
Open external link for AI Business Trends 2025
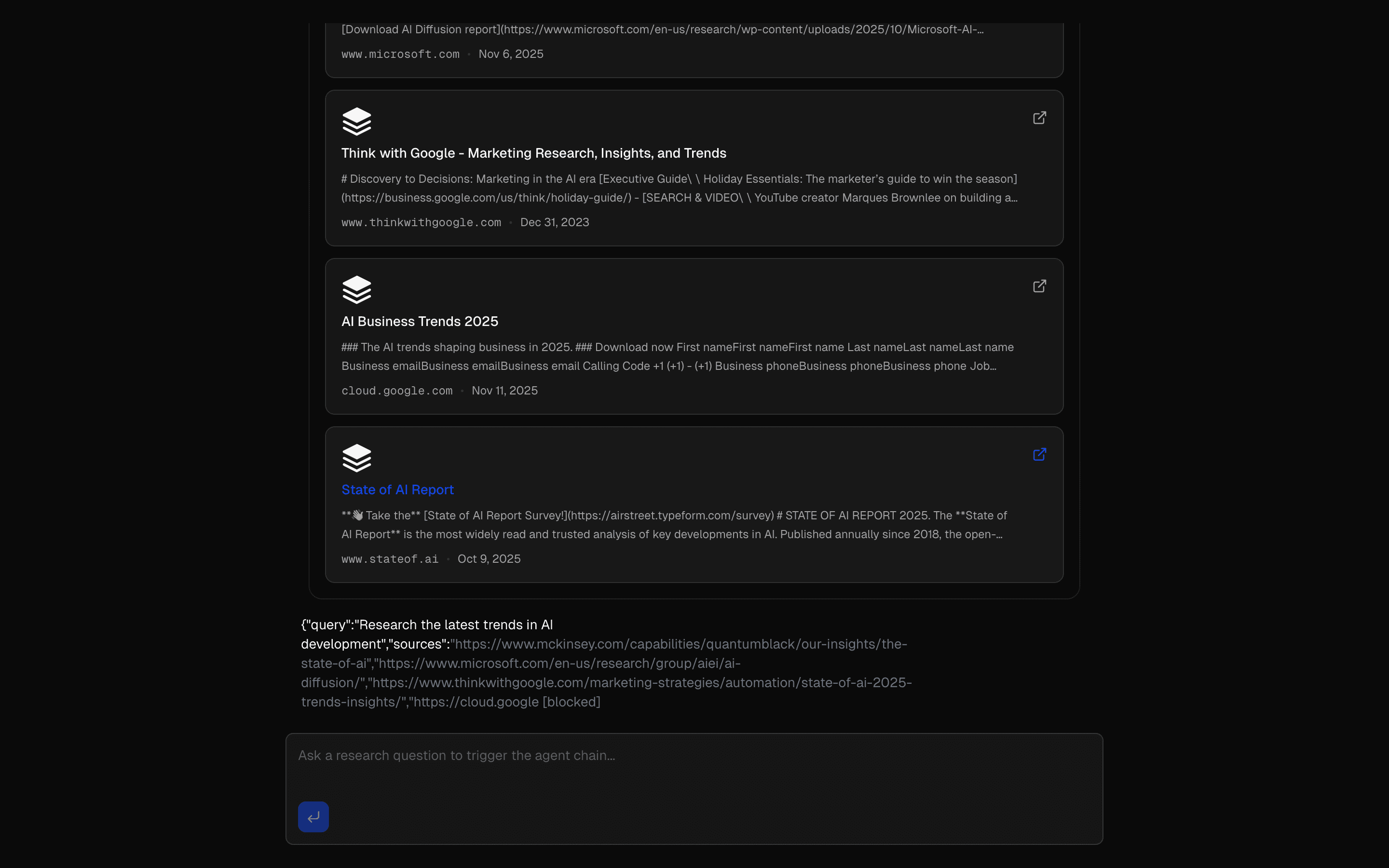click(1039, 285)
